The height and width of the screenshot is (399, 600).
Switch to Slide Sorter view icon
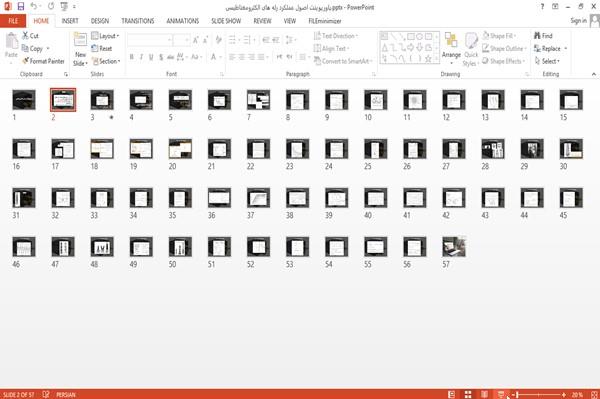click(468, 394)
